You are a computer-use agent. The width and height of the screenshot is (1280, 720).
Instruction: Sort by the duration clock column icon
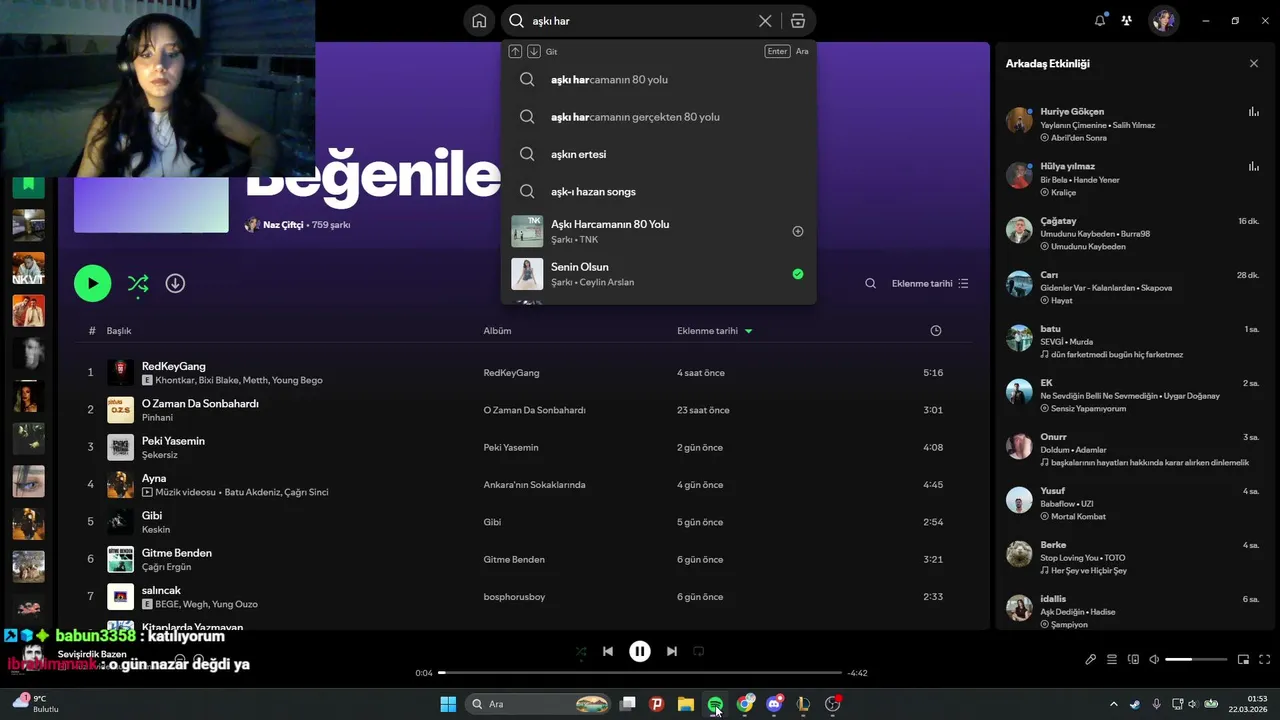tap(935, 330)
